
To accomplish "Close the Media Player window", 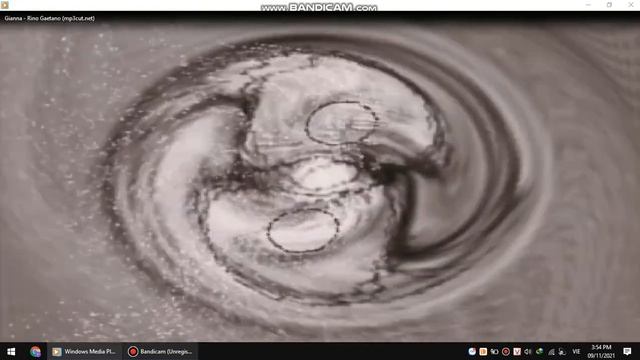I will click(630, 5).
